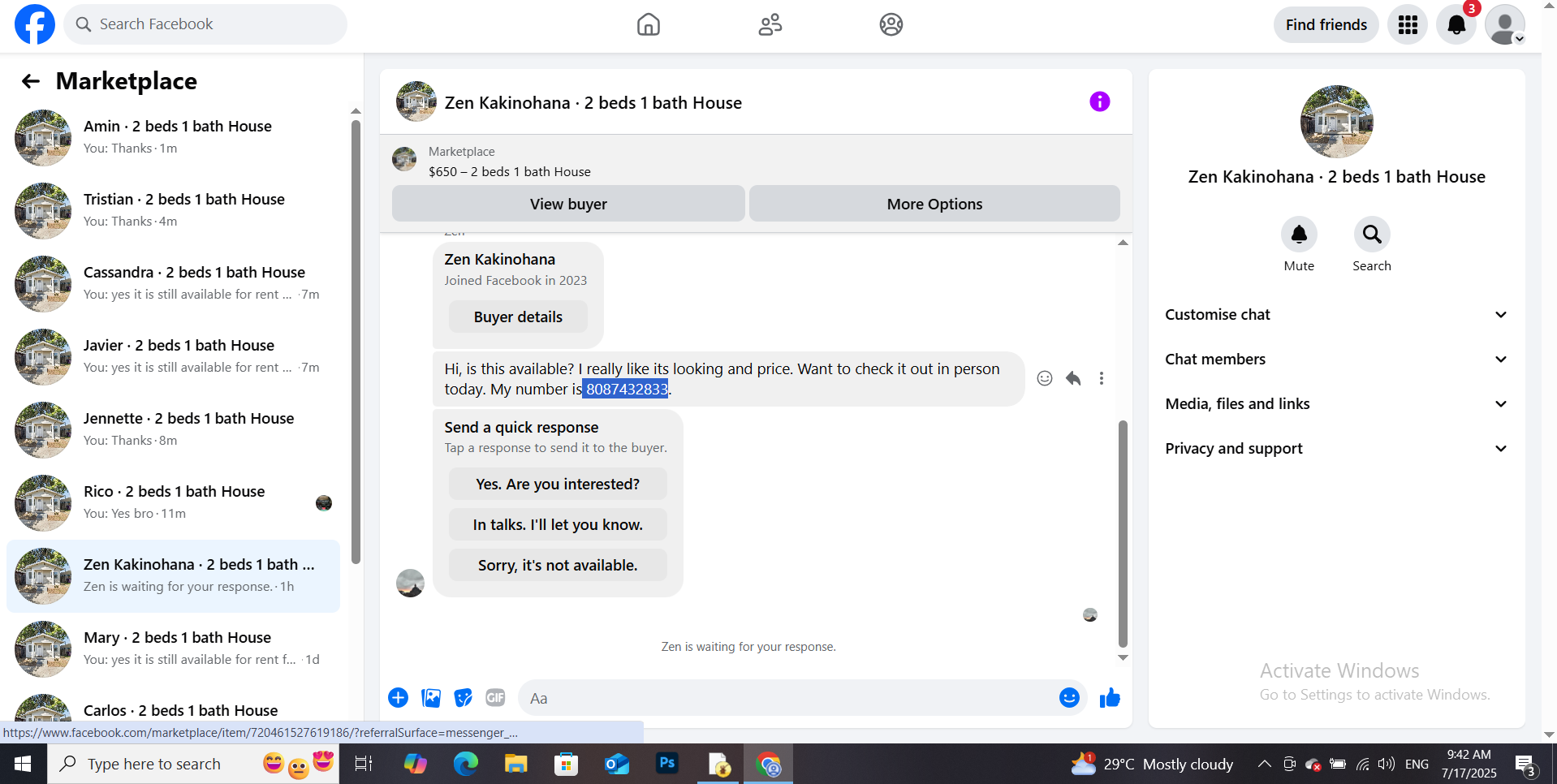Click the More Options button

click(934, 204)
